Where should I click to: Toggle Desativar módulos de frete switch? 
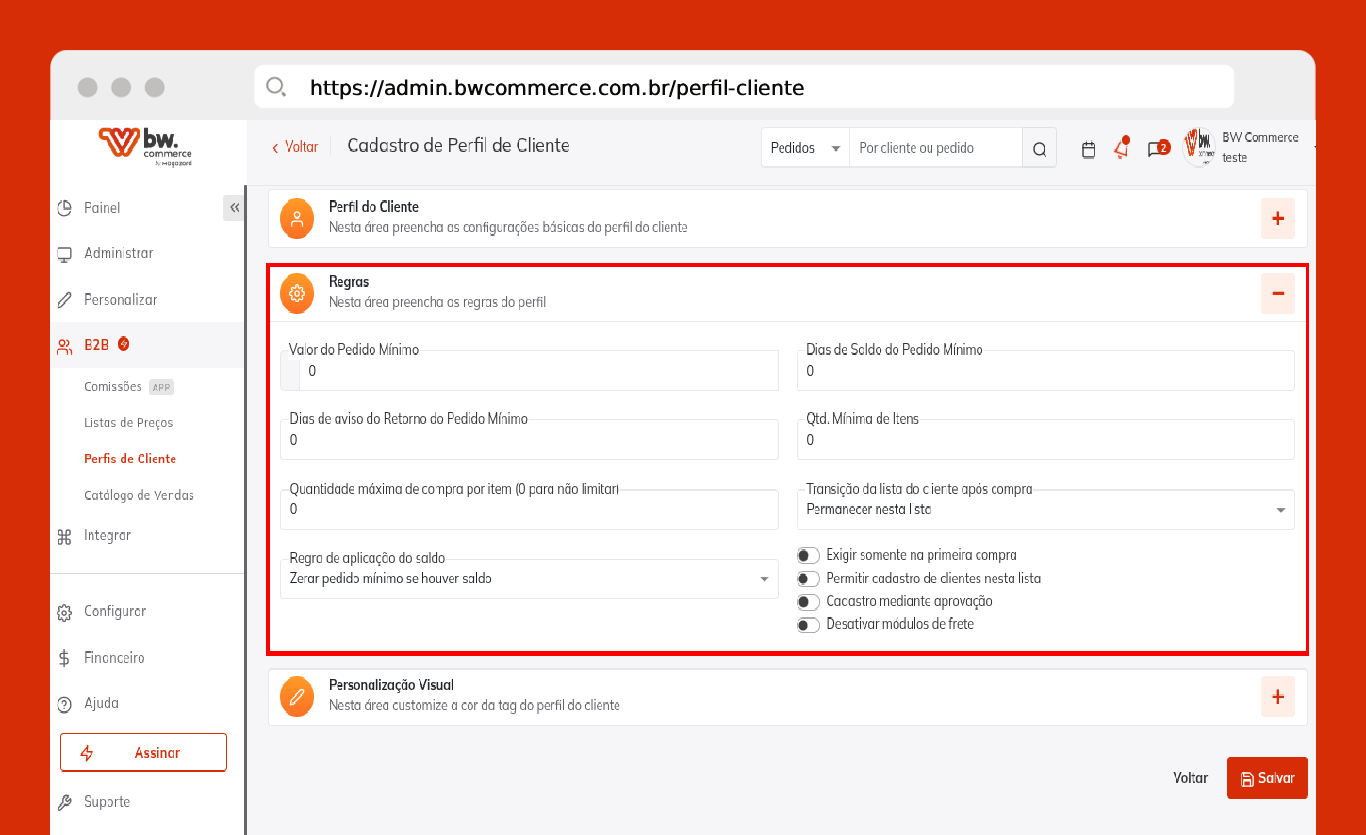click(x=808, y=625)
